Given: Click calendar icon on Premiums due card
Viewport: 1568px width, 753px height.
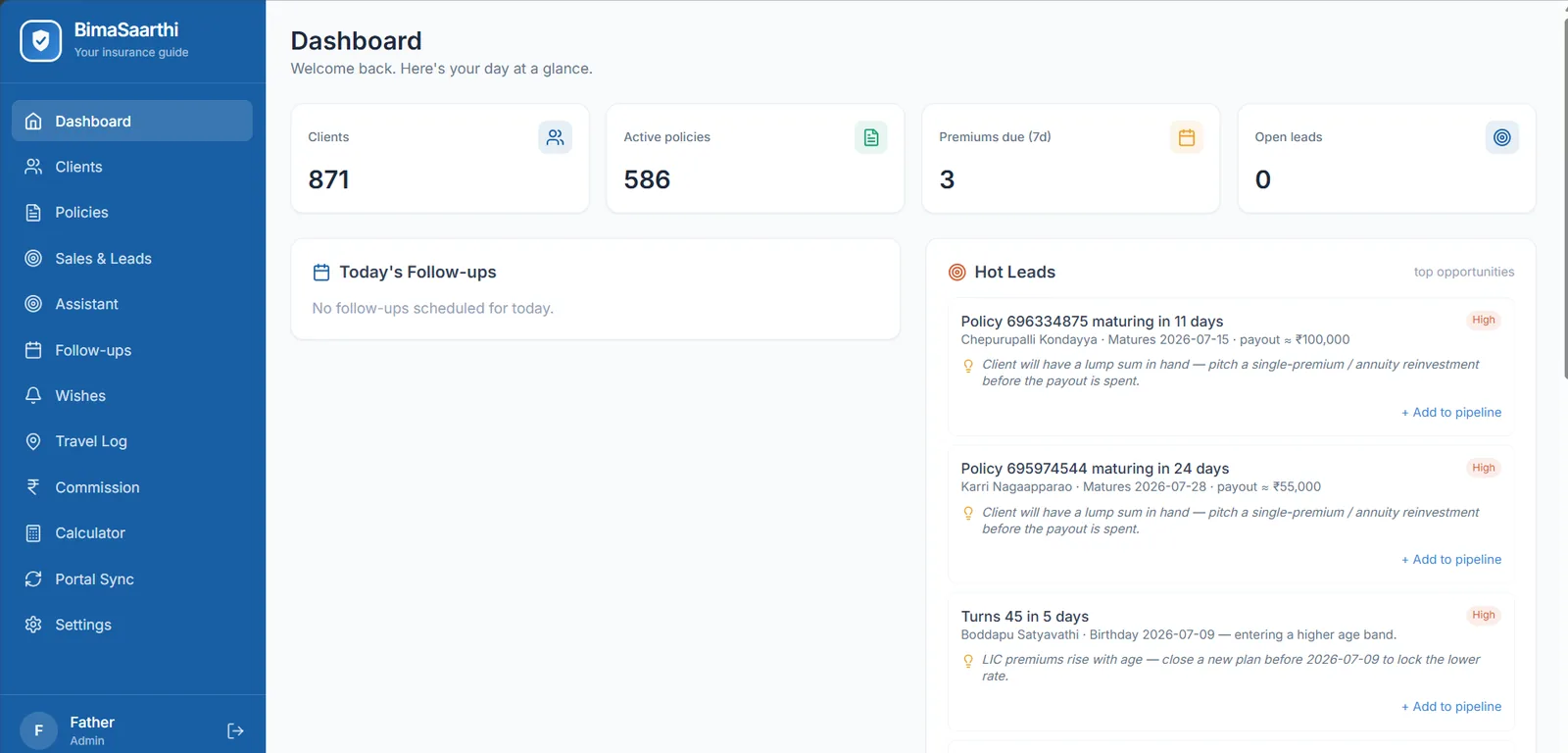Looking at the screenshot, I should point(1186,137).
